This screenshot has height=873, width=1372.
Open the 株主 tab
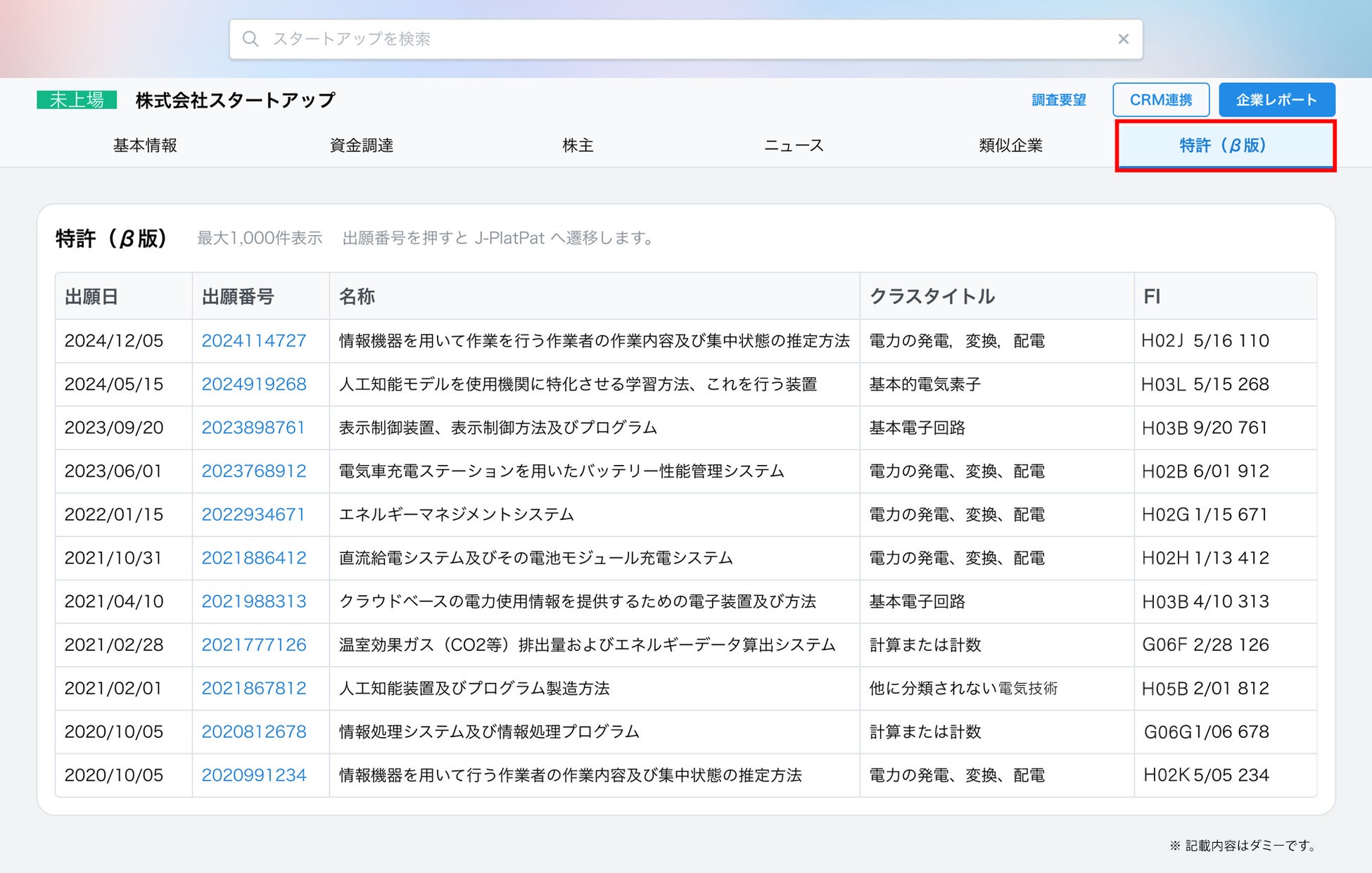click(578, 146)
